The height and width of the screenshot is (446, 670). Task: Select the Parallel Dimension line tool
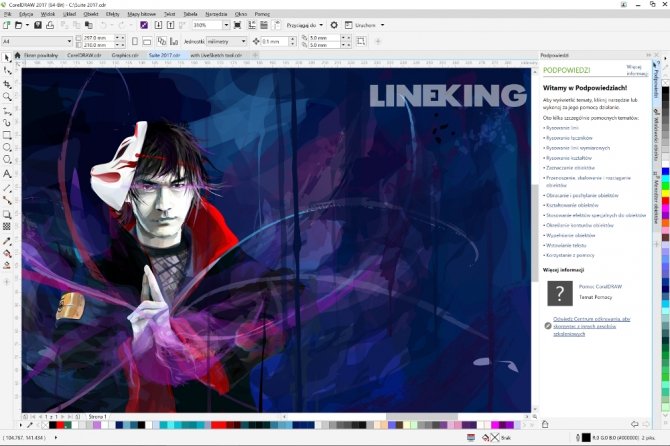pyautogui.click(x=7, y=188)
